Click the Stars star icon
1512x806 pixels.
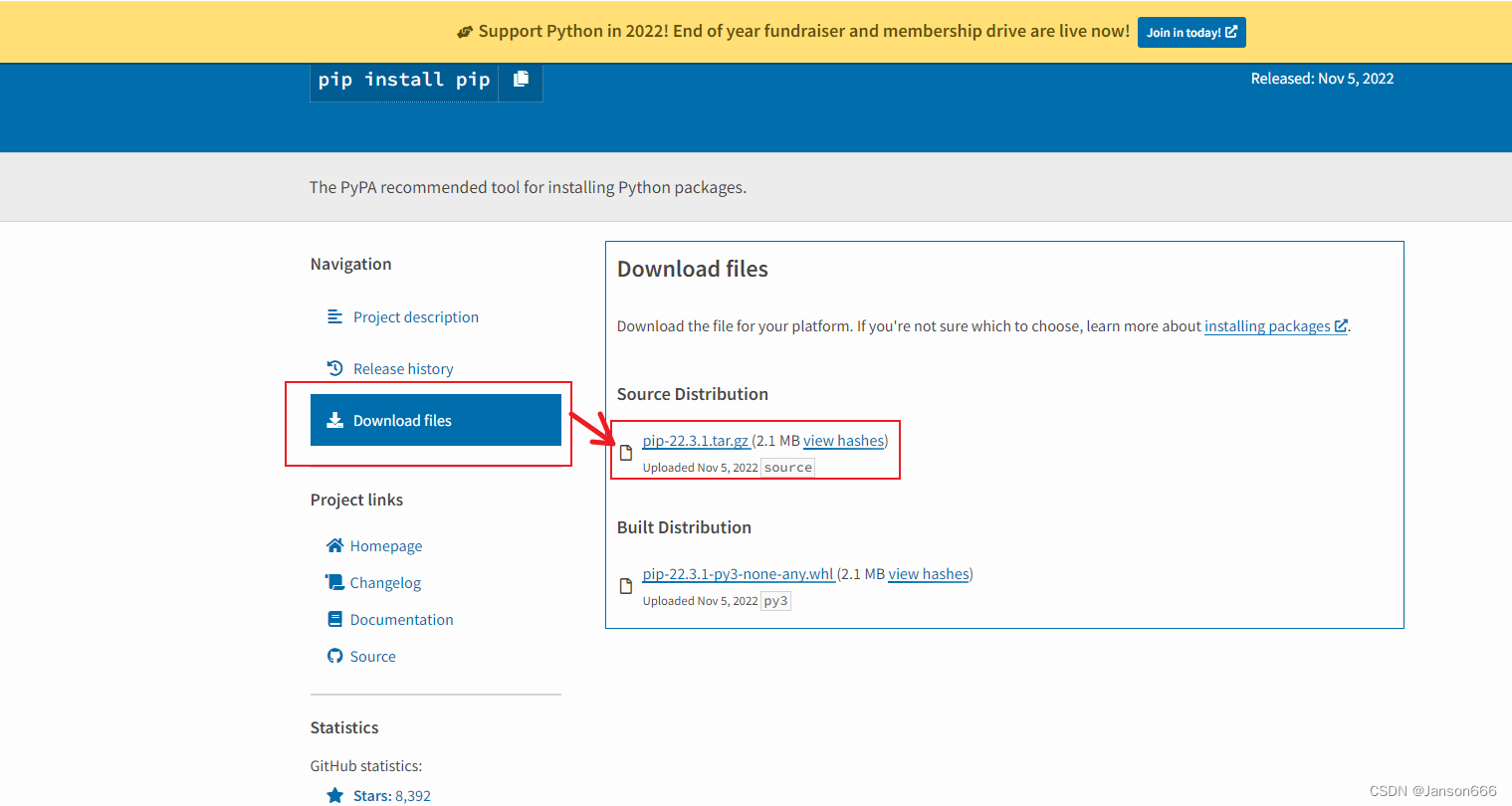coord(335,795)
